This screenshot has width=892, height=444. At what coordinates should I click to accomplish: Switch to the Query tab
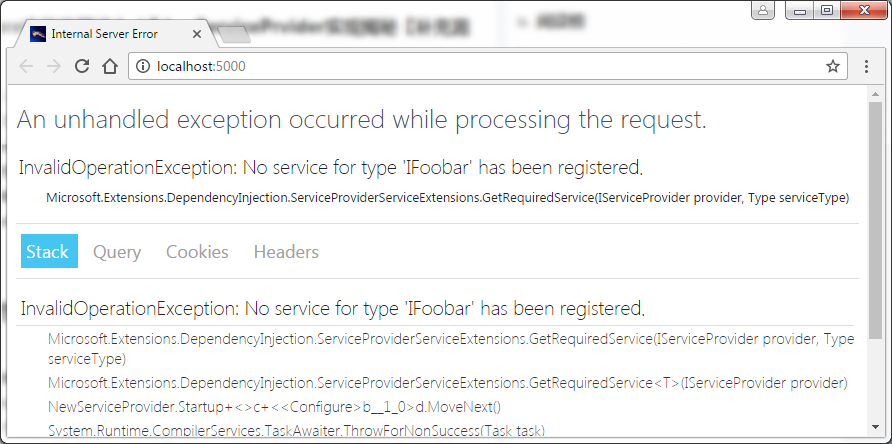point(117,252)
